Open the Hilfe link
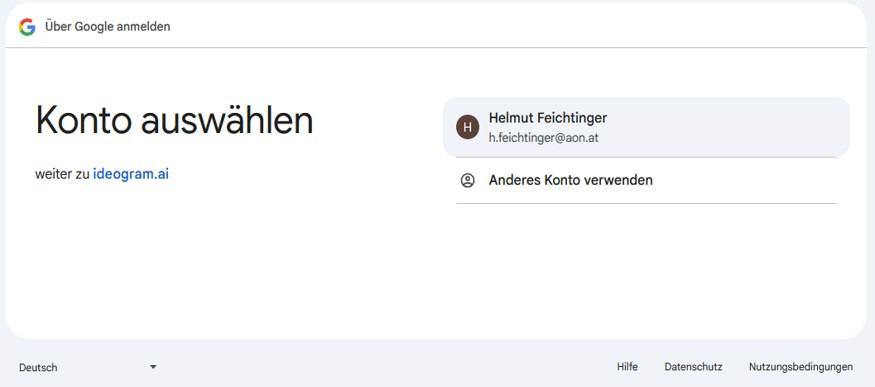 tap(627, 367)
